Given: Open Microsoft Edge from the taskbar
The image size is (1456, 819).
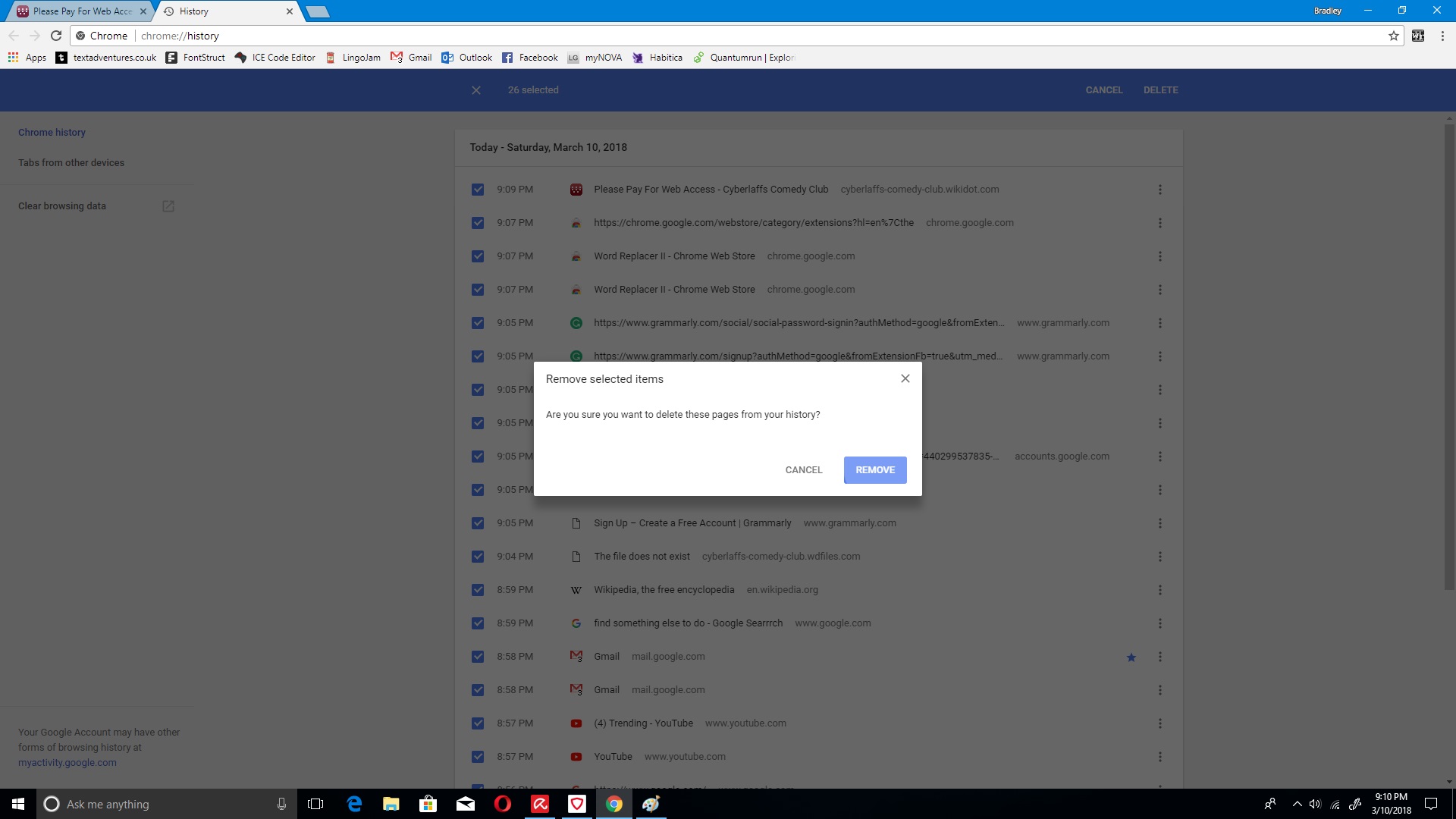Looking at the screenshot, I should [354, 804].
